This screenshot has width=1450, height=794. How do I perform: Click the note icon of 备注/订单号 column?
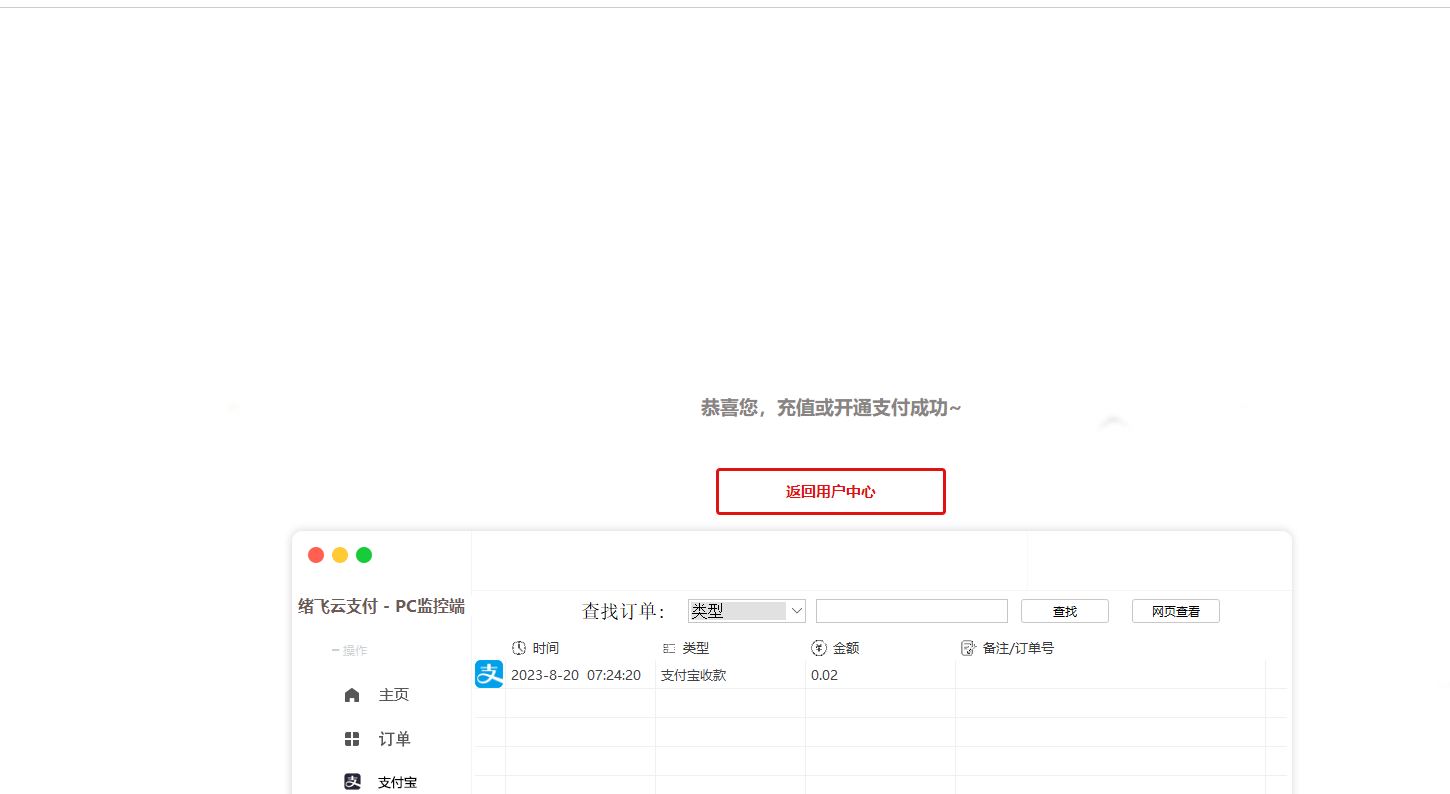click(968, 648)
